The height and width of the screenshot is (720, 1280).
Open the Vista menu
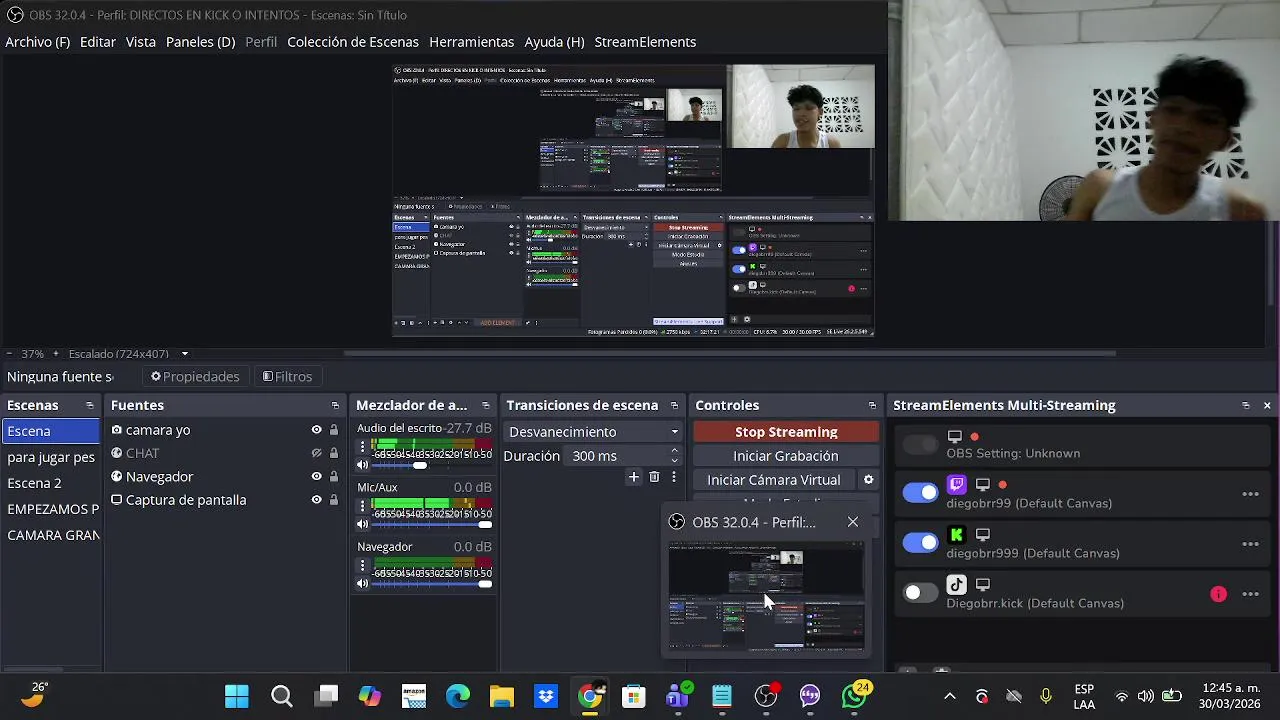[x=141, y=42]
